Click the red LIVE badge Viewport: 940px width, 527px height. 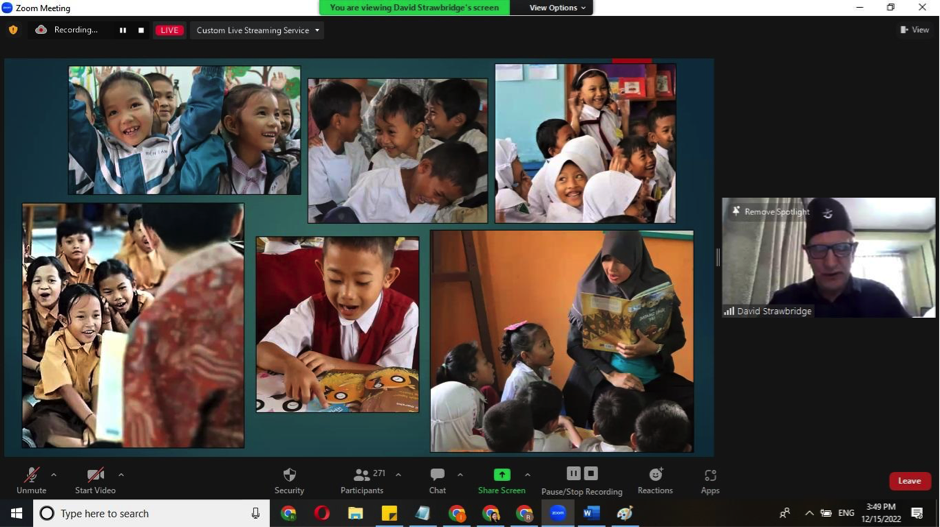tap(169, 30)
